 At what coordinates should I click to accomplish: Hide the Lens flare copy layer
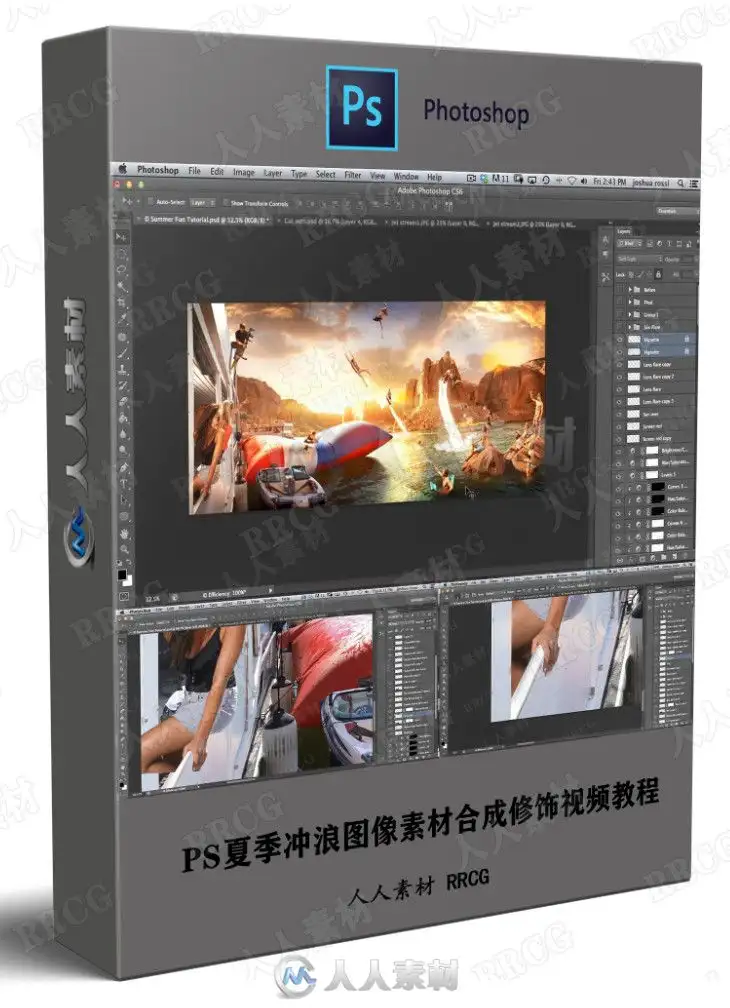coord(619,364)
